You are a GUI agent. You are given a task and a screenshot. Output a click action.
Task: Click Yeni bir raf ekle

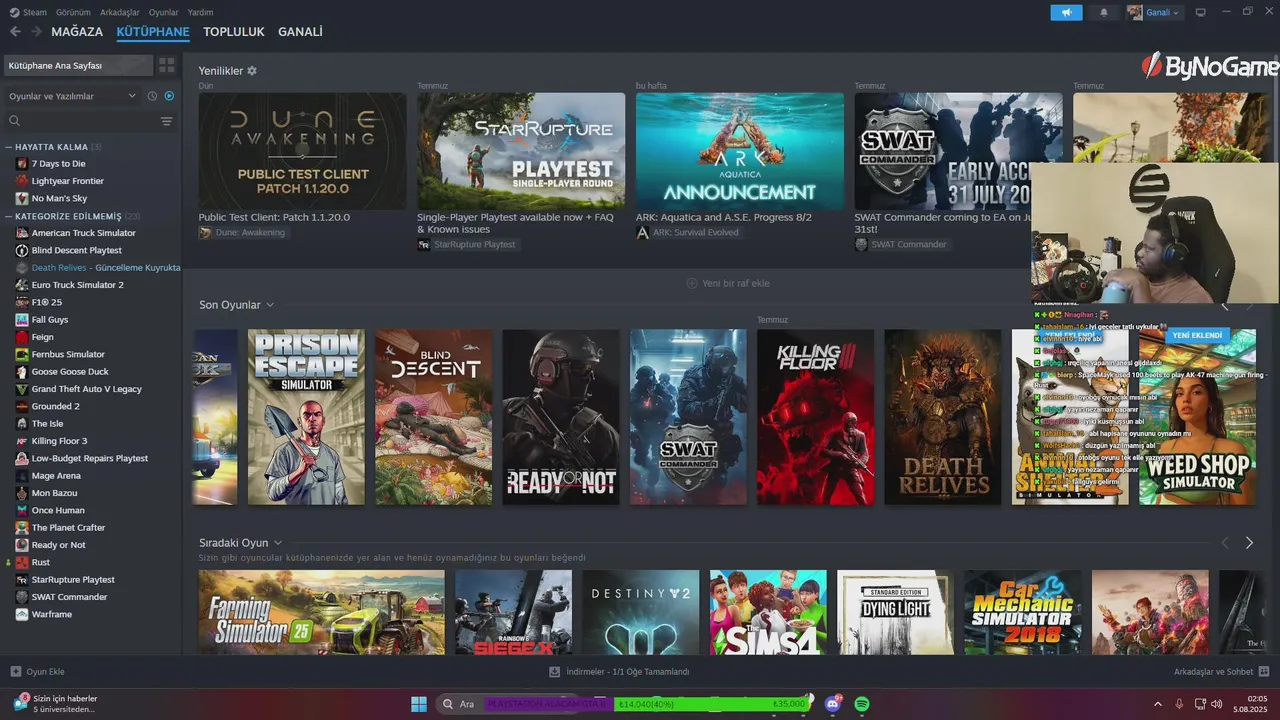point(728,283)
